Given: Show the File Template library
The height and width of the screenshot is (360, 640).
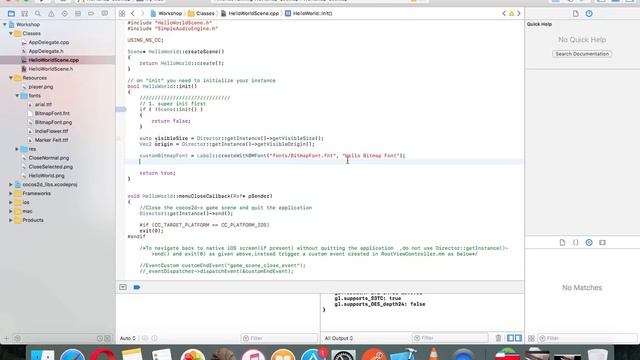Looking at the screenshot, I should 562,242.
